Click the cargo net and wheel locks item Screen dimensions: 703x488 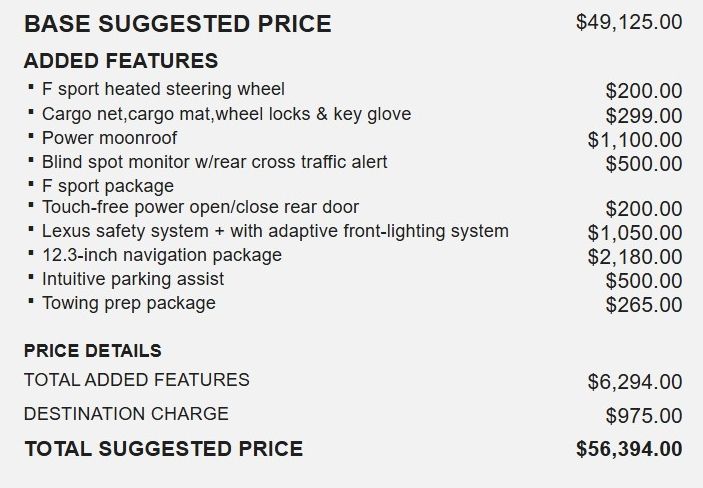coord(226,114)
